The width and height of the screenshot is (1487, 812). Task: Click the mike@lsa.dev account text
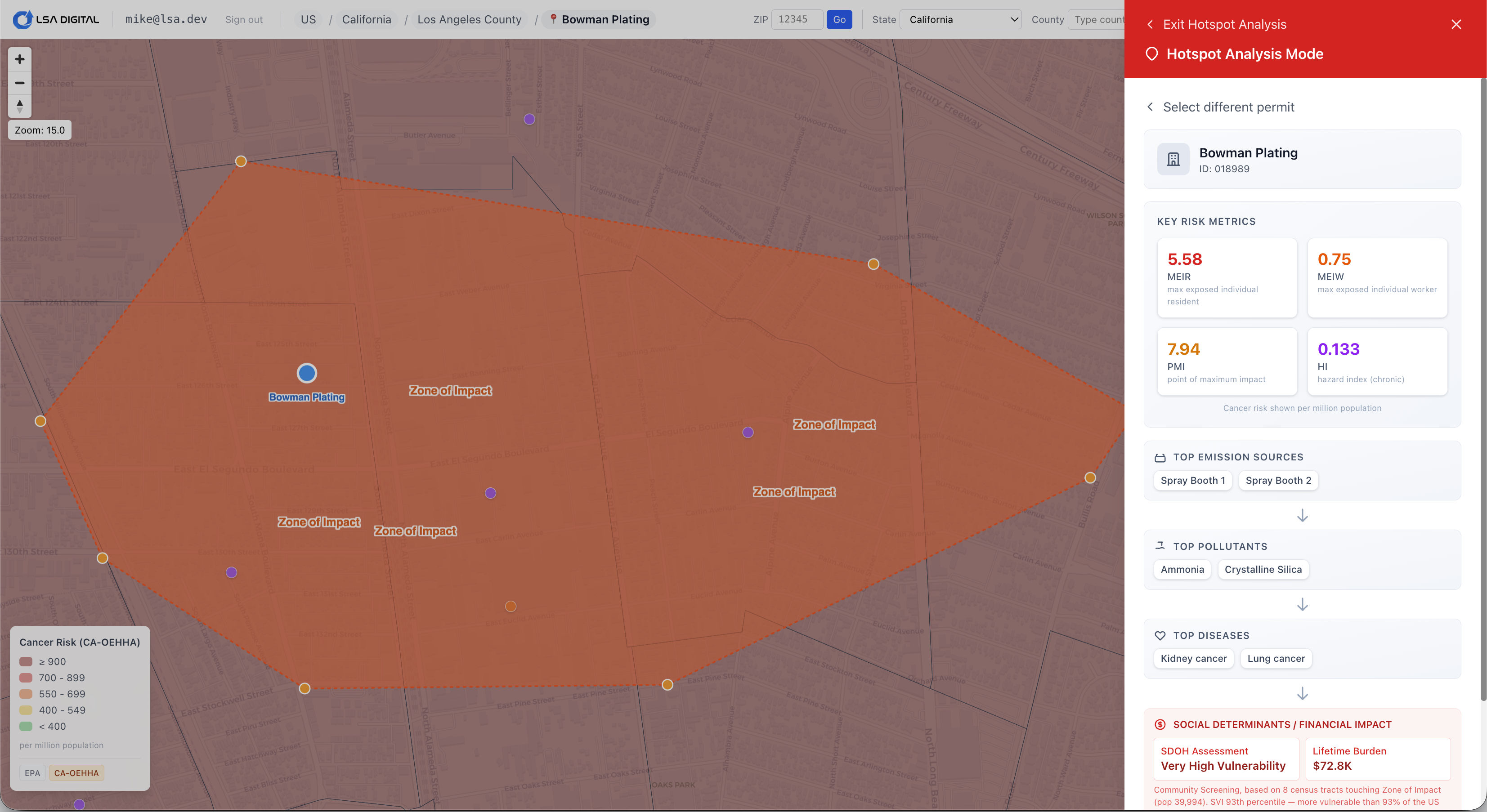coord(166,19)
